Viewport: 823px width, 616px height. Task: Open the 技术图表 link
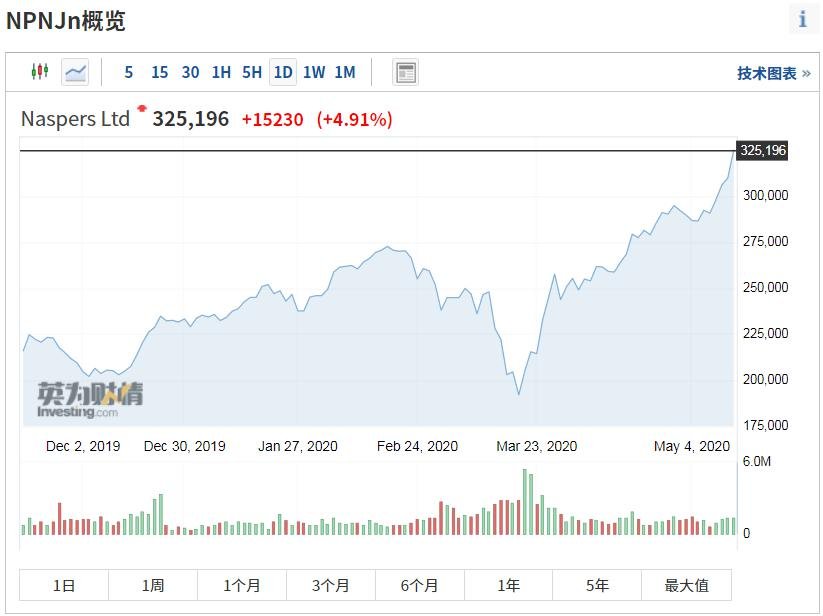pyautogui.click(x=773, y=73)
